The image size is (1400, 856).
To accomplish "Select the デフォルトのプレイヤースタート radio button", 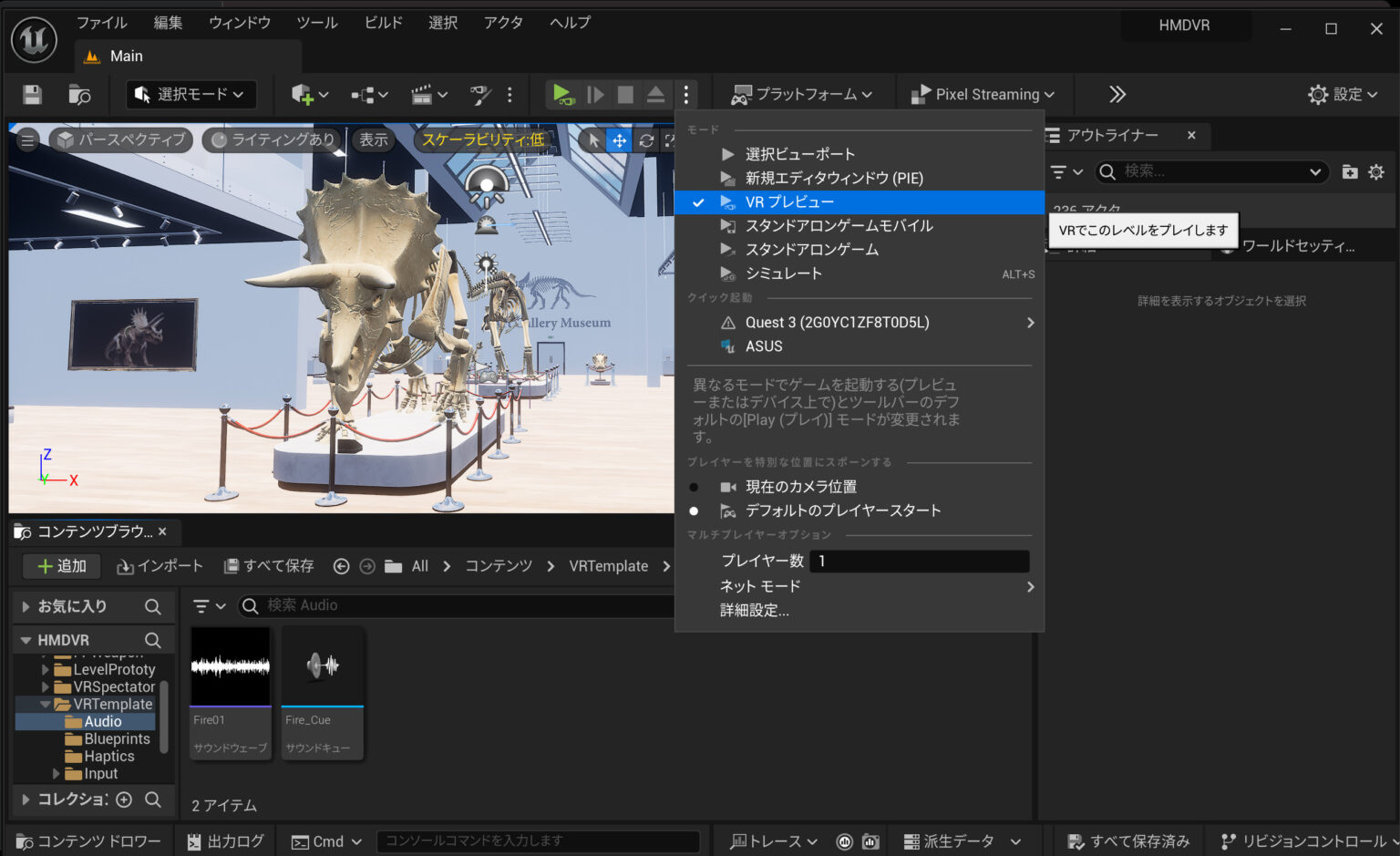I will coord(695,511).
